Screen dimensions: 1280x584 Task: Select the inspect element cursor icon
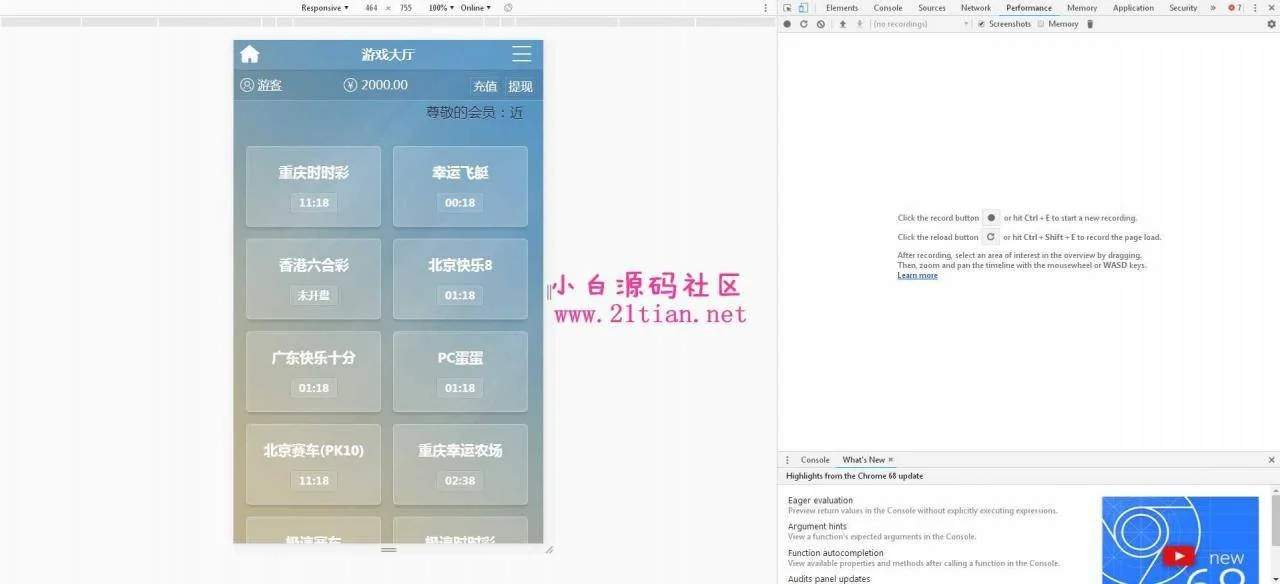click(788, 8)
